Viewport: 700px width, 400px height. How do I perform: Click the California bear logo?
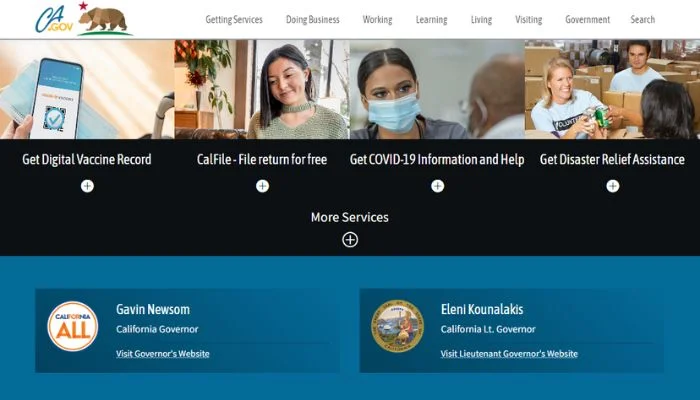[104, 19]
